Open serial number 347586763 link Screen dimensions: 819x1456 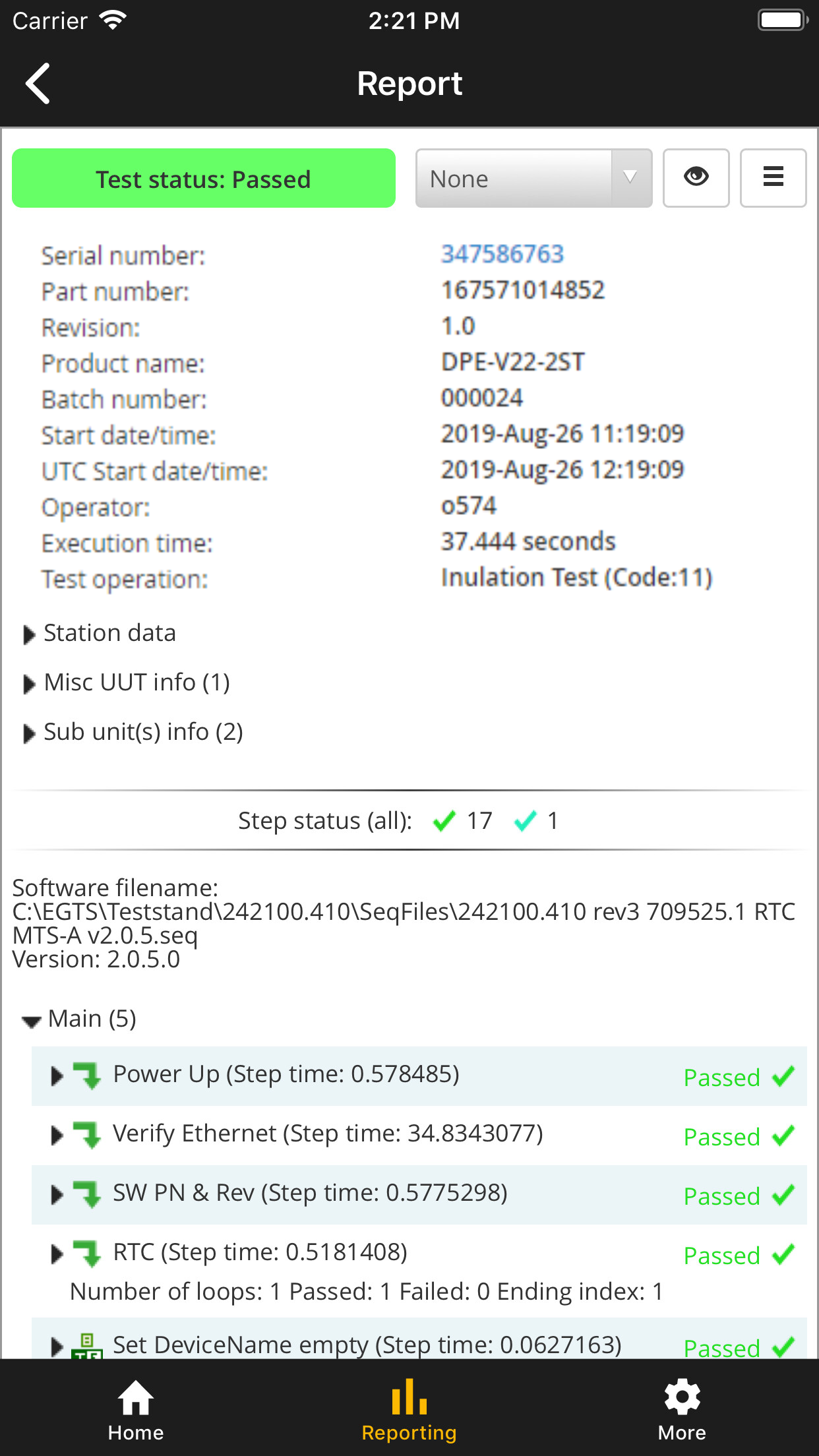tap(502, 254)
